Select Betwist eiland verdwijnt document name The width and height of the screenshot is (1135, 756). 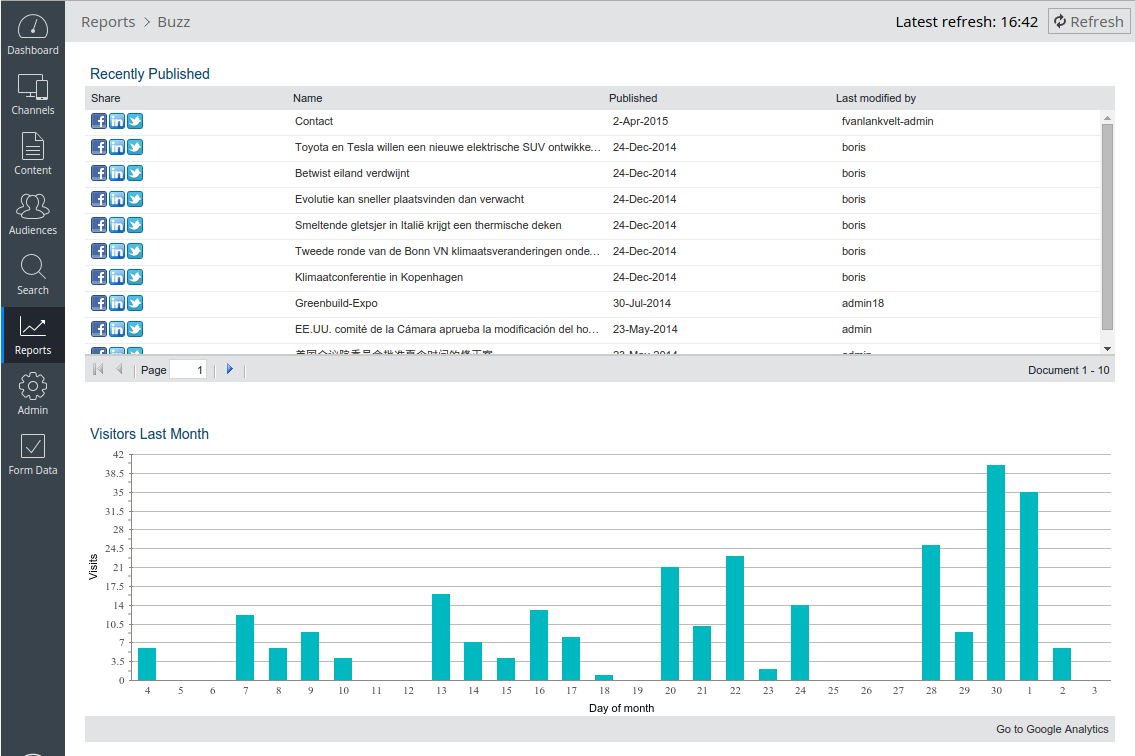click(x=352, y=174)
